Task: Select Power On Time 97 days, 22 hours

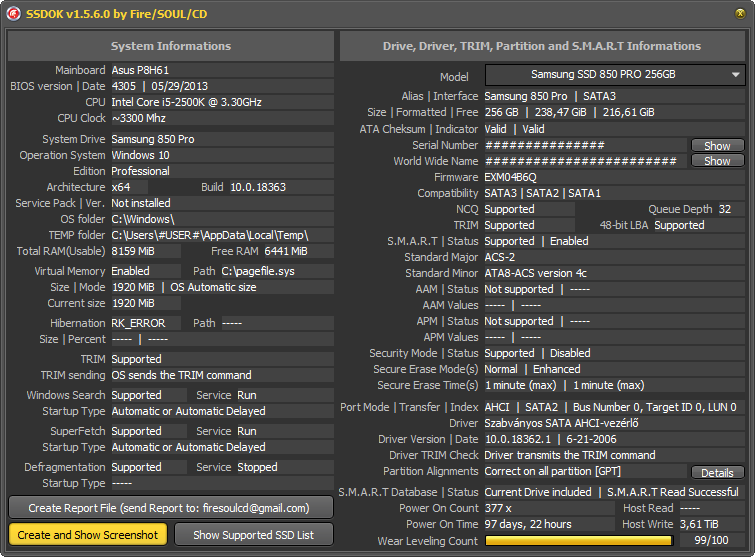Action: coord(528,524)
